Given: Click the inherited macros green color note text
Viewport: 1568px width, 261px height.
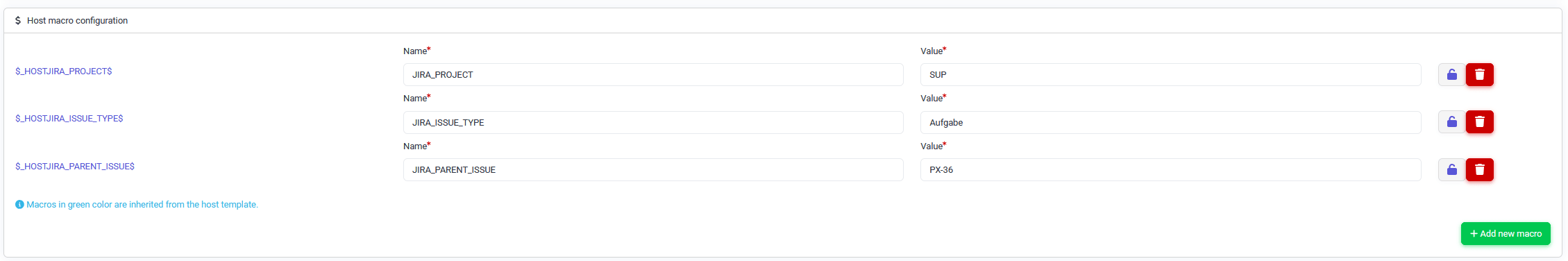Looking at the screenshot, I should (142, 205).
